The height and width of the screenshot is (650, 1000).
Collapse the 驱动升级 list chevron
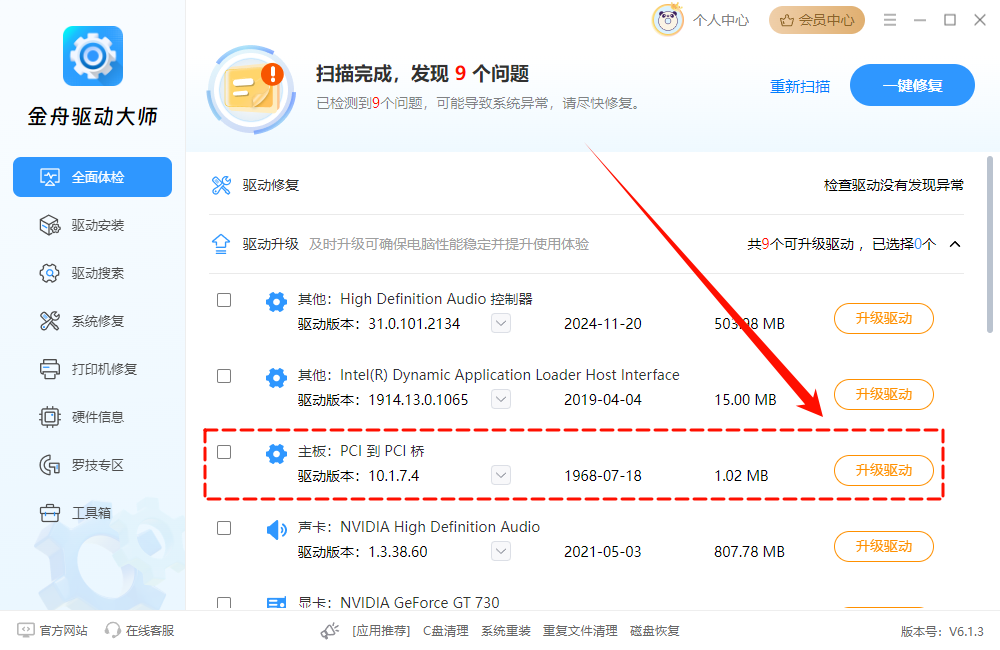pos(955,244)
